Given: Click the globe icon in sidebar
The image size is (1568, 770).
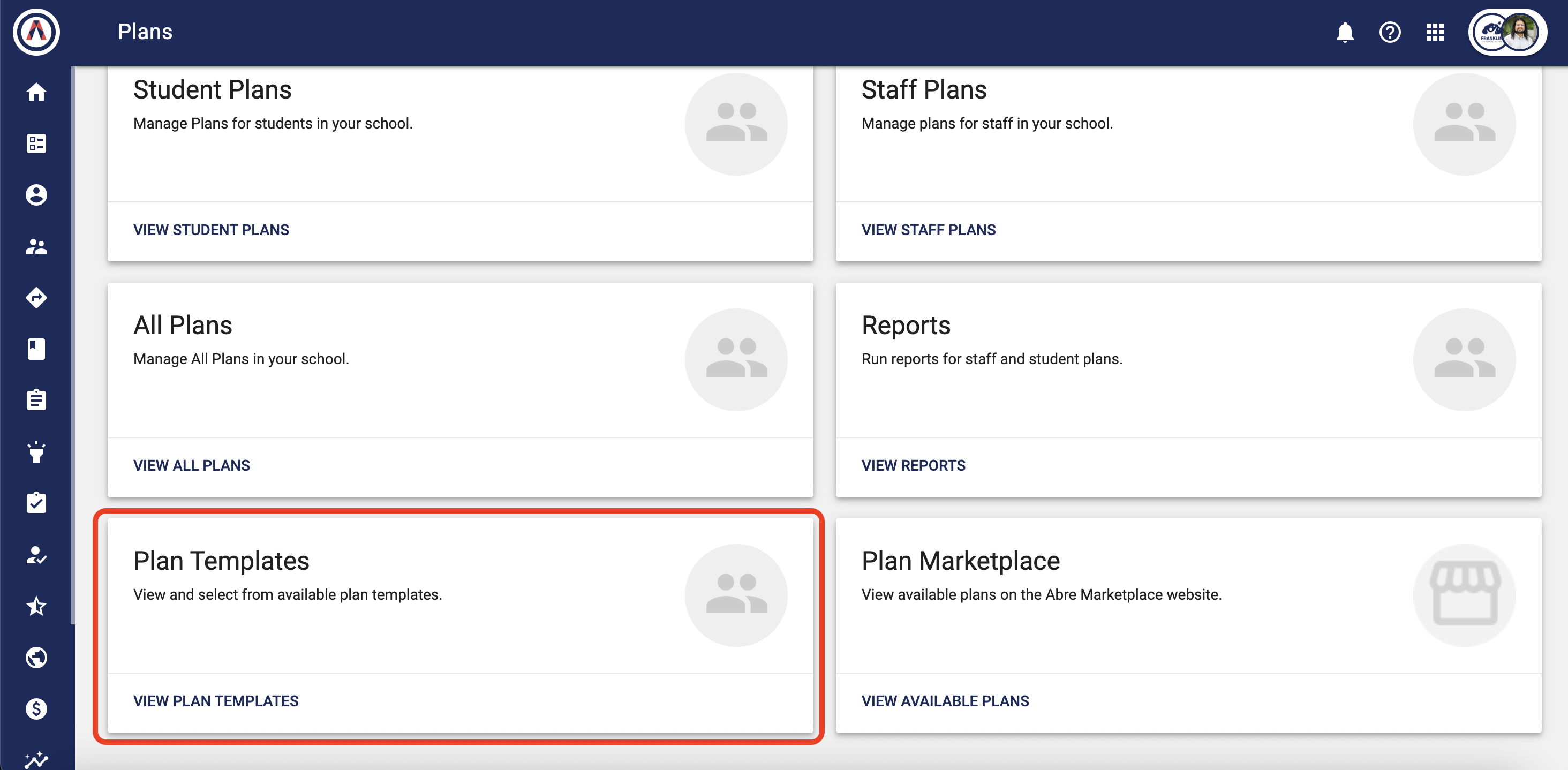Looking at the screenshot, I should pos(36,658).
